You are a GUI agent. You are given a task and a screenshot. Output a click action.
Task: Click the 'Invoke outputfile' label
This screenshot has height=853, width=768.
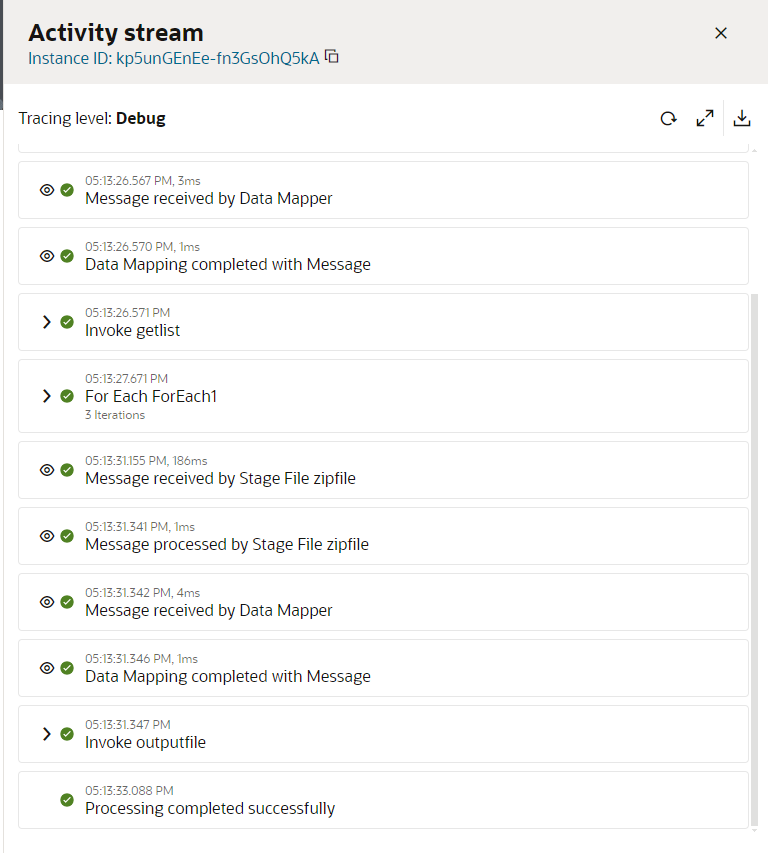pos(145,742)
